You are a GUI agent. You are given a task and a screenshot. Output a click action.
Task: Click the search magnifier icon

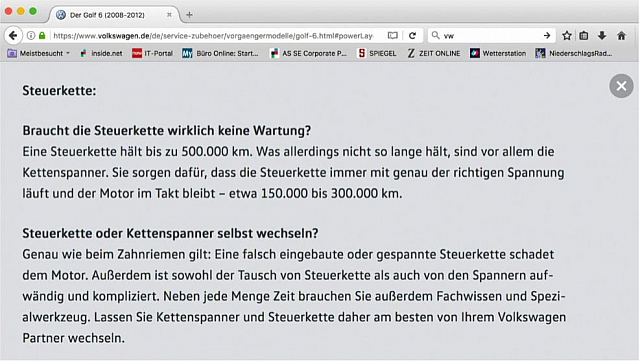(436, 36)
